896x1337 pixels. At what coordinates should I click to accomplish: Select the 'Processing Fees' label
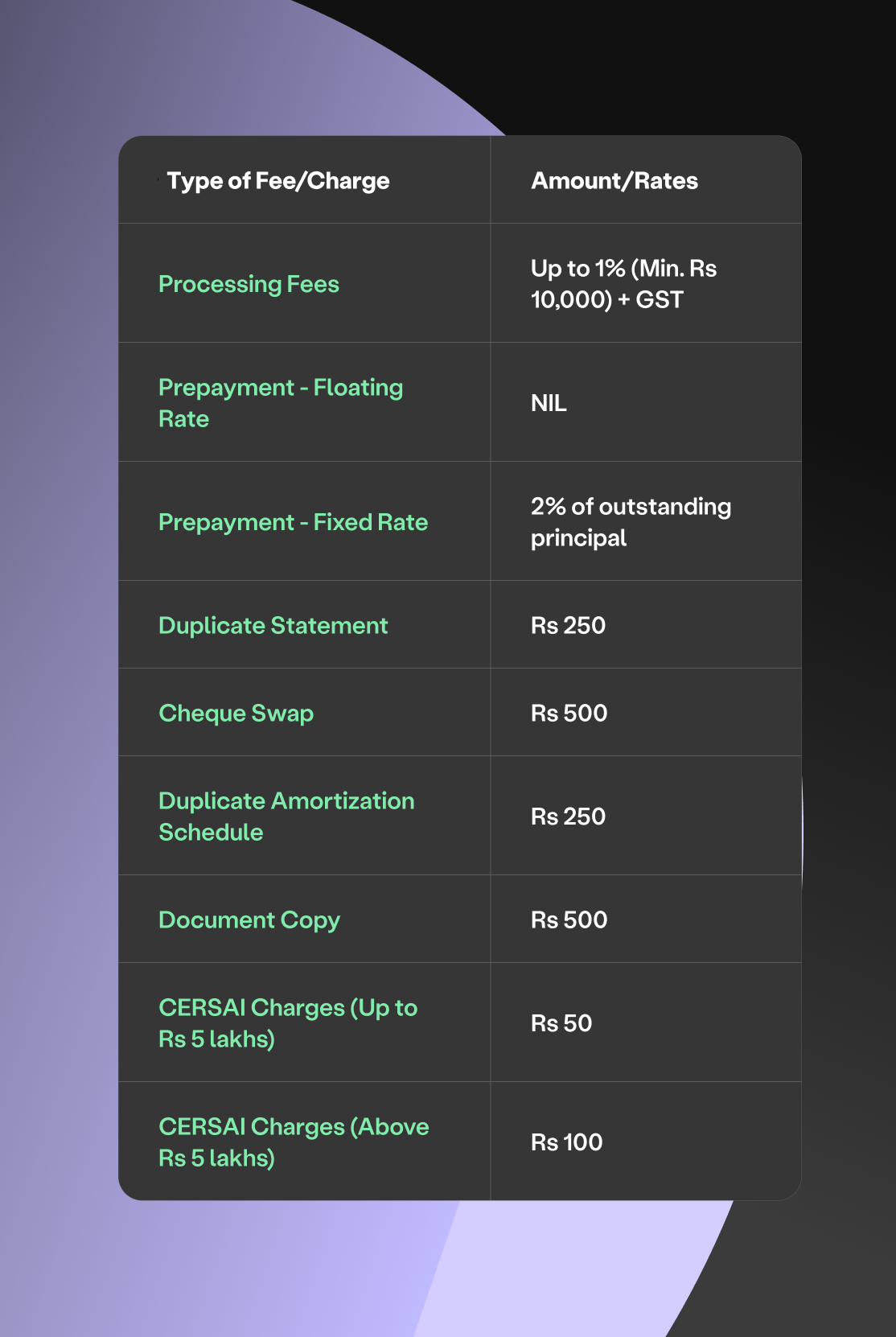249,284
